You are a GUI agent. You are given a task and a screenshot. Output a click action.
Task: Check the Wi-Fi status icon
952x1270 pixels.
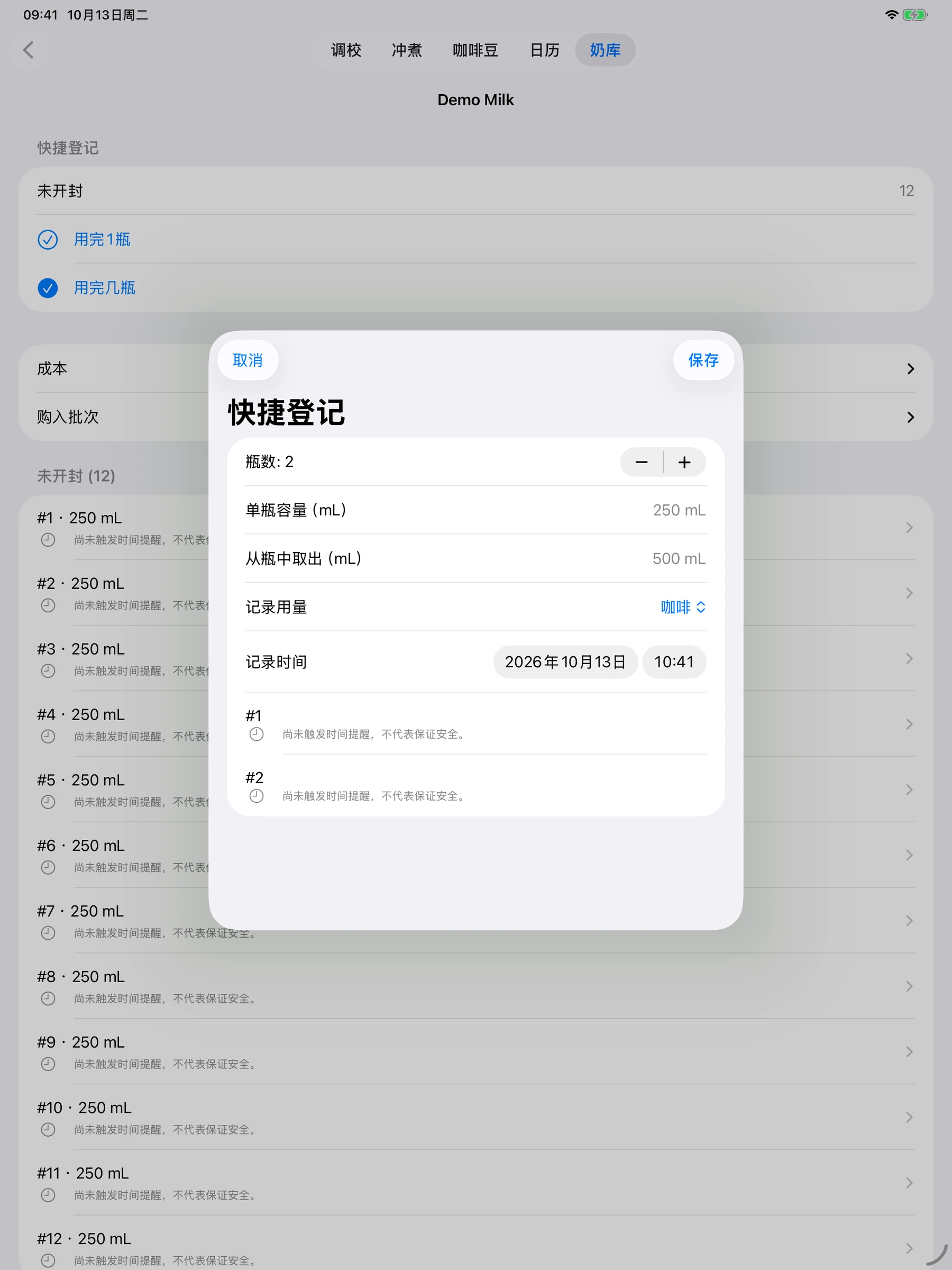click(x=891, y=15)
